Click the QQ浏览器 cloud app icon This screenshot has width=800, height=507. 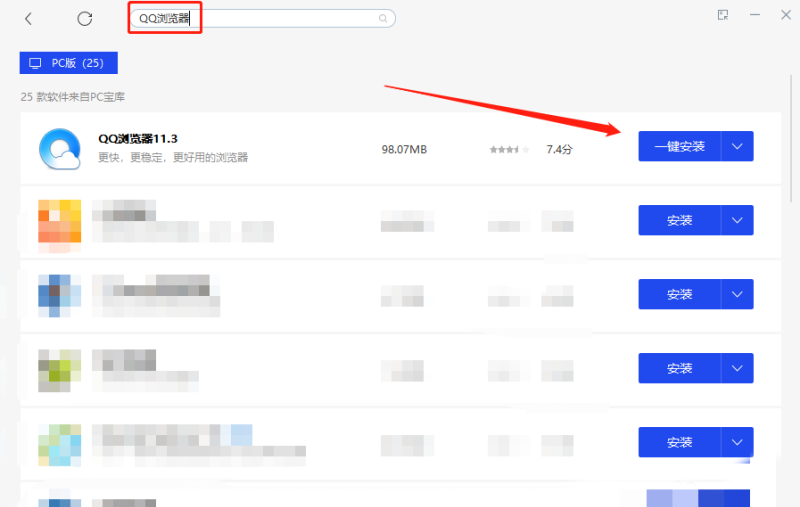[x=60, y=149]
